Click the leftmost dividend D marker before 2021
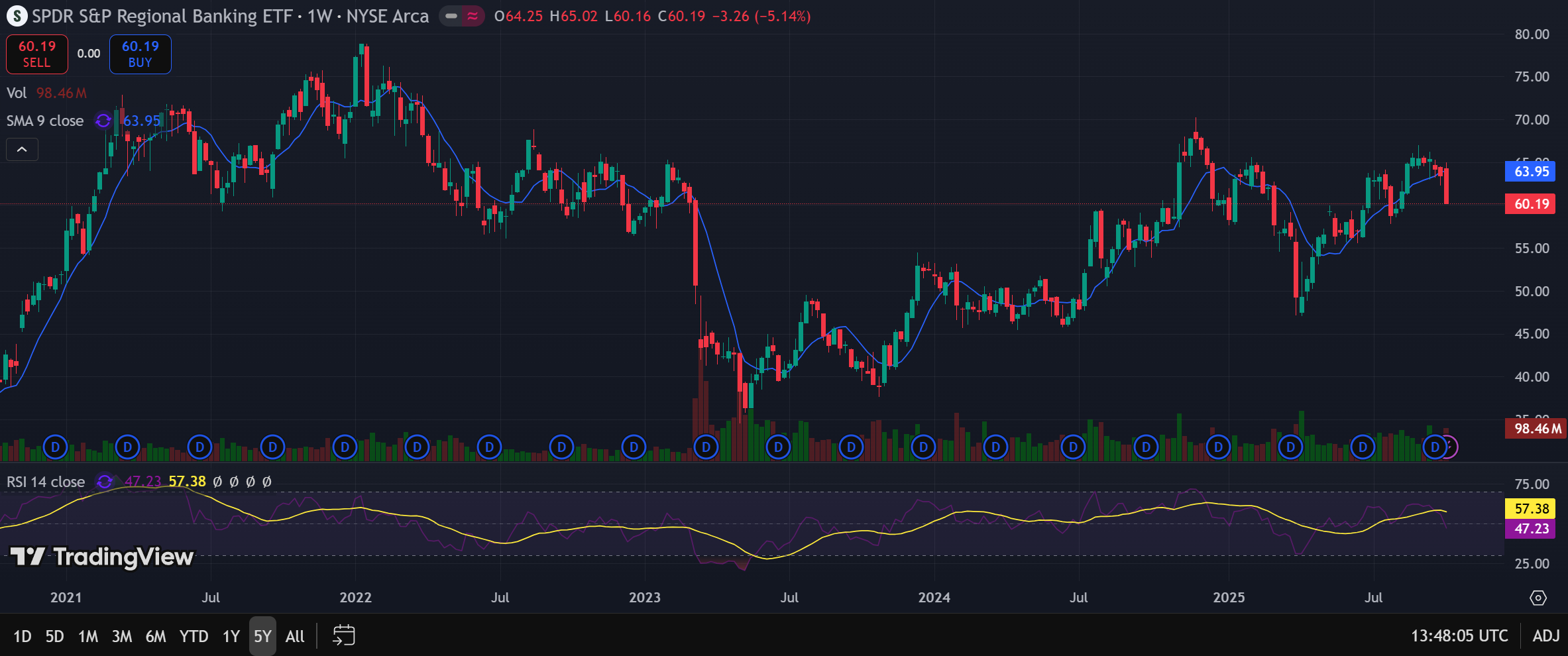Image resolution: width=1568 pixels, height=656 pixels. (x=56, y=447)
